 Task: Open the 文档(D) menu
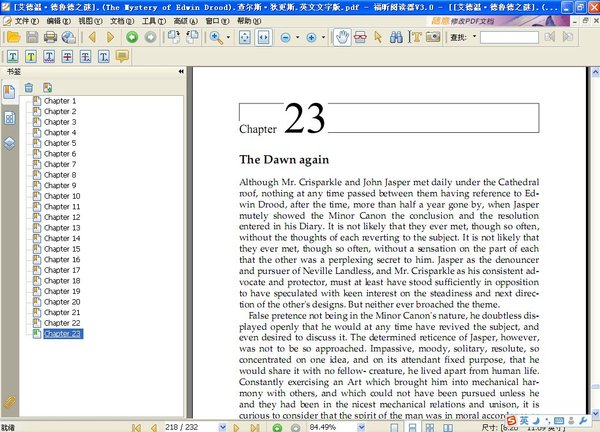[122, 21]
